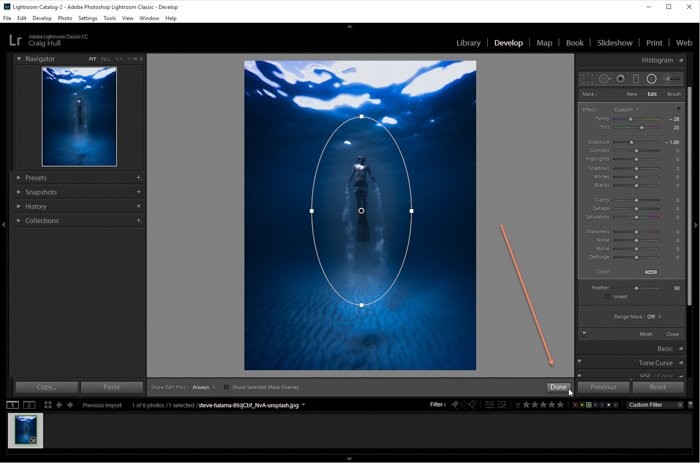Click the Previous button
The image size is (700, 463).
point(603,387)
